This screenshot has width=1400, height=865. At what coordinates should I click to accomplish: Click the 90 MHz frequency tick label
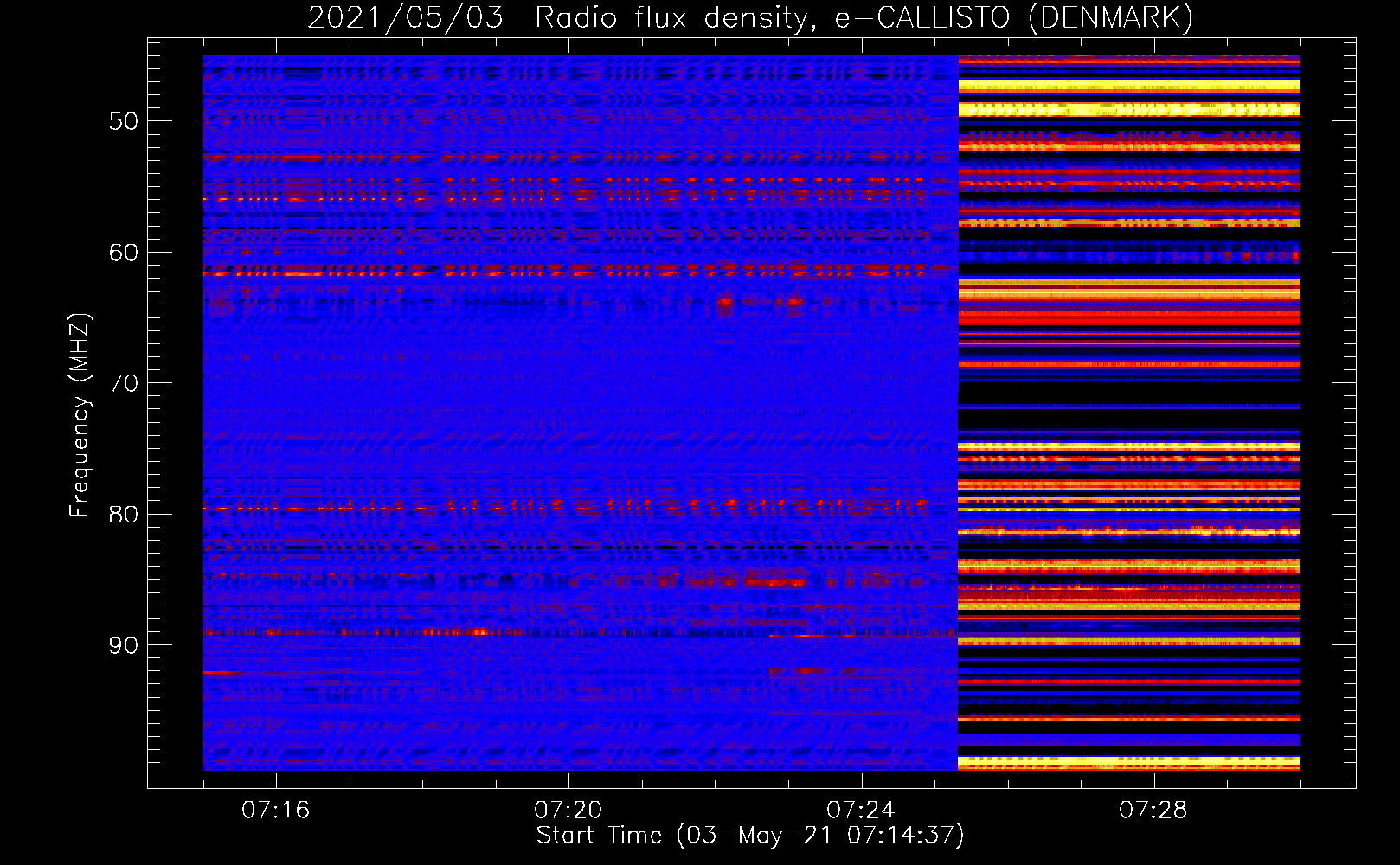pos(124,645)
